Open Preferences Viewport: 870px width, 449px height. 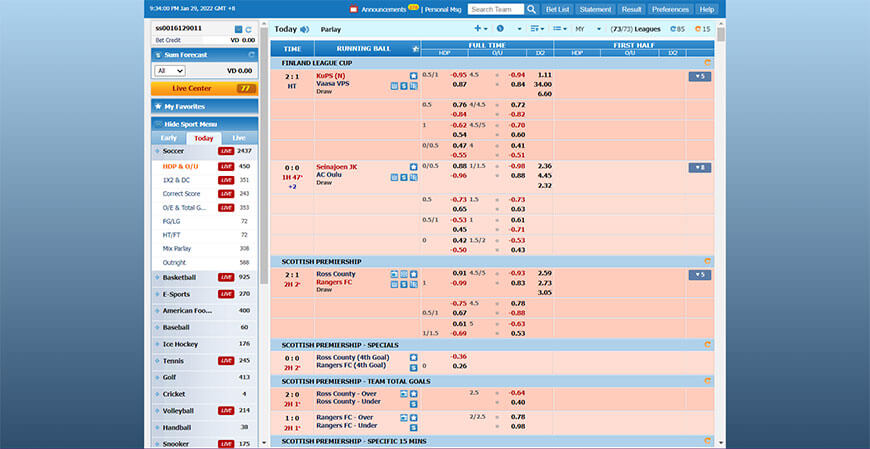tap(670, 9)
